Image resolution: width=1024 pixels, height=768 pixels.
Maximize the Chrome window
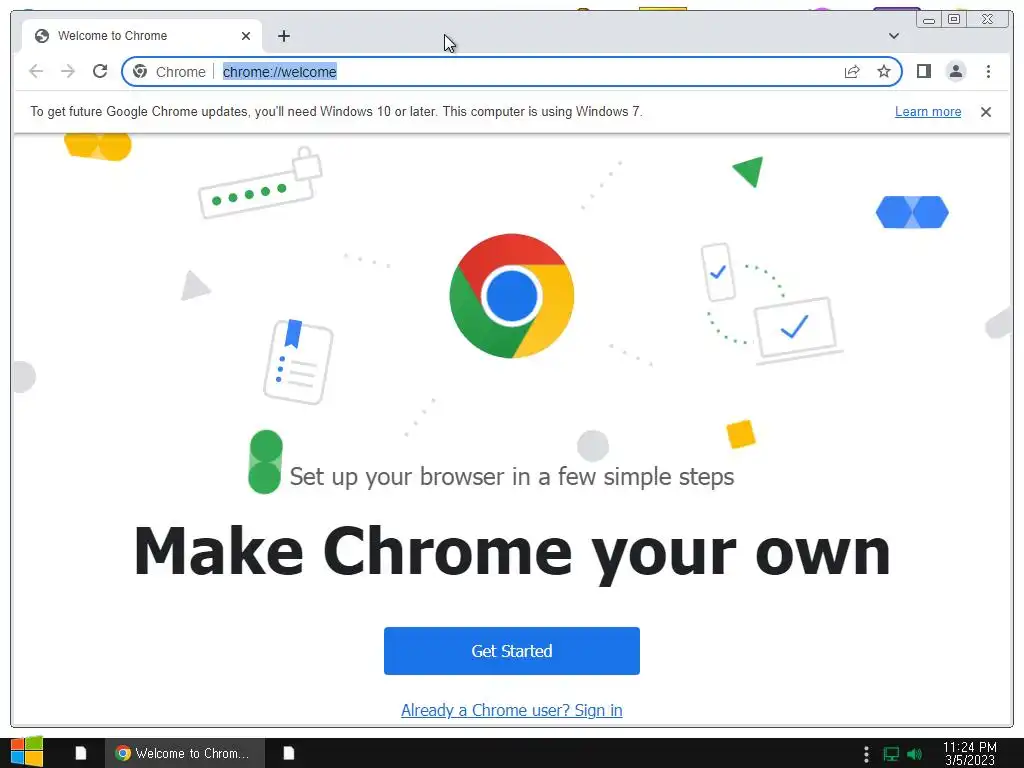coord(954,20)
